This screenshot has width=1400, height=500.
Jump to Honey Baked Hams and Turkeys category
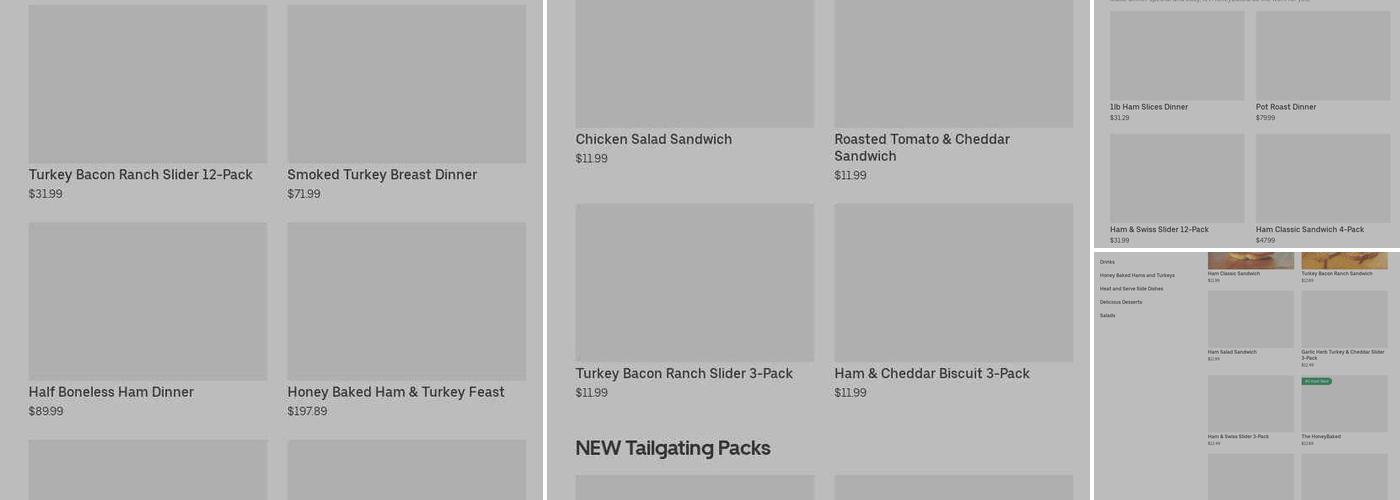pyautogui.click(x=1137, y=275)
